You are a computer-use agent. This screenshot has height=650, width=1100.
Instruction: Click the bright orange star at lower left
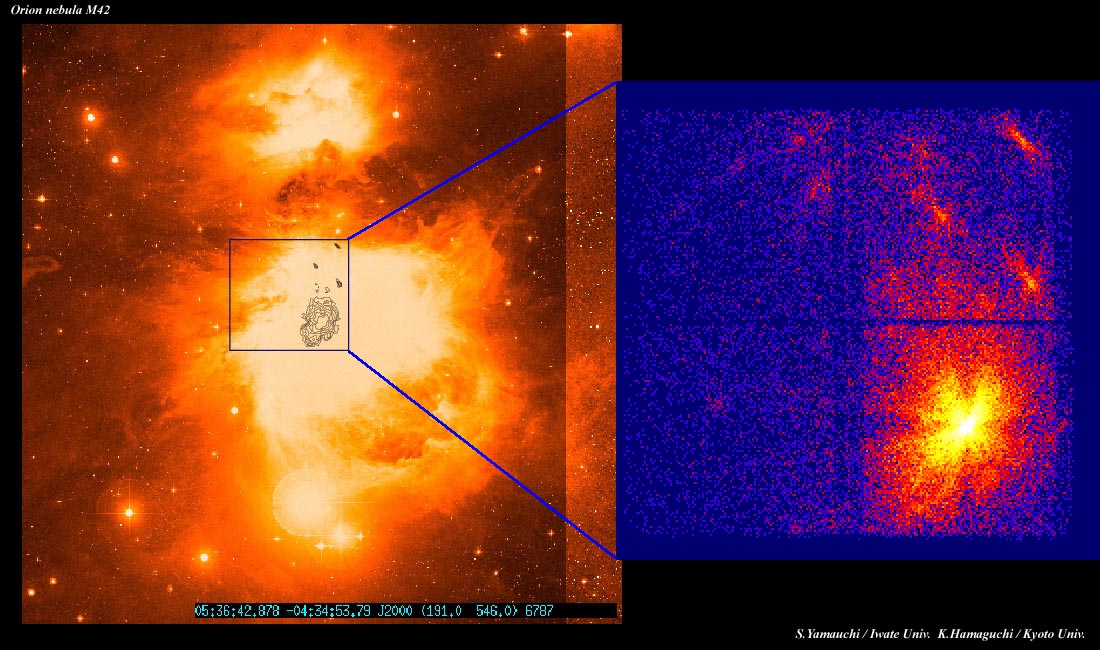tap(128, 512)
